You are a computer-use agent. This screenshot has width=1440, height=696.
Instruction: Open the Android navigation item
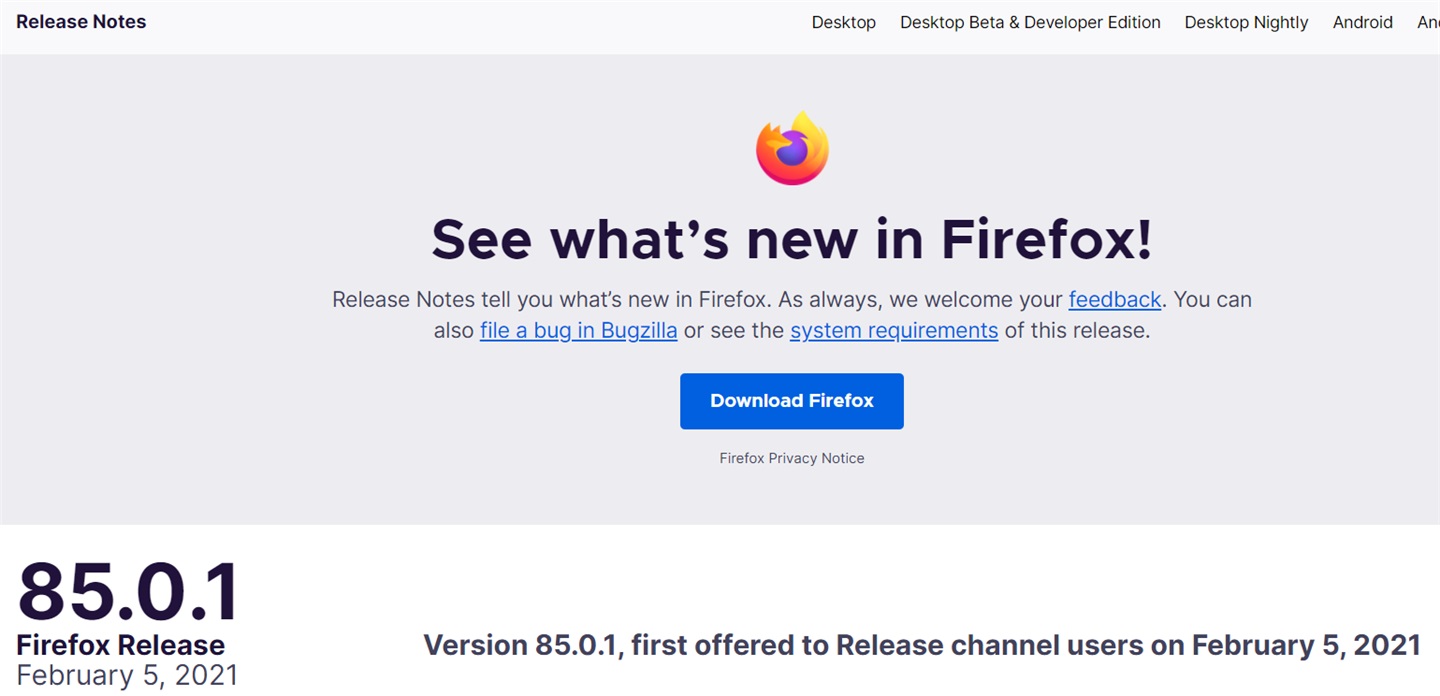(1362, 22)
